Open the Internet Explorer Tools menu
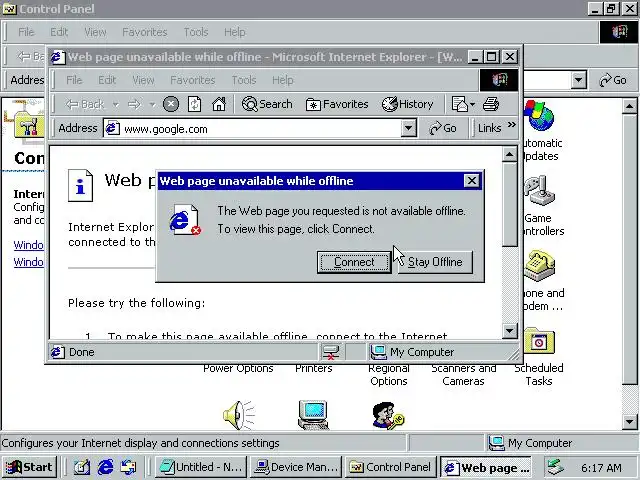640x480 pixels. [244, 80]
